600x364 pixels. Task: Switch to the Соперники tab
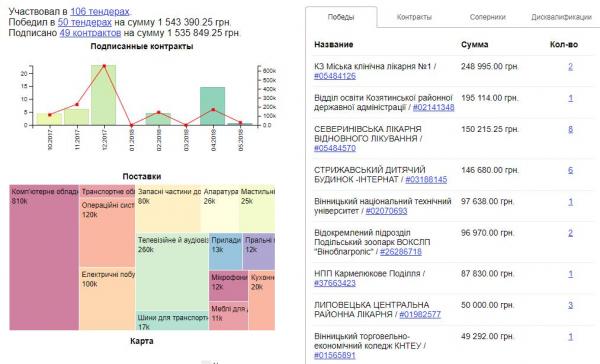pos(488,17)
